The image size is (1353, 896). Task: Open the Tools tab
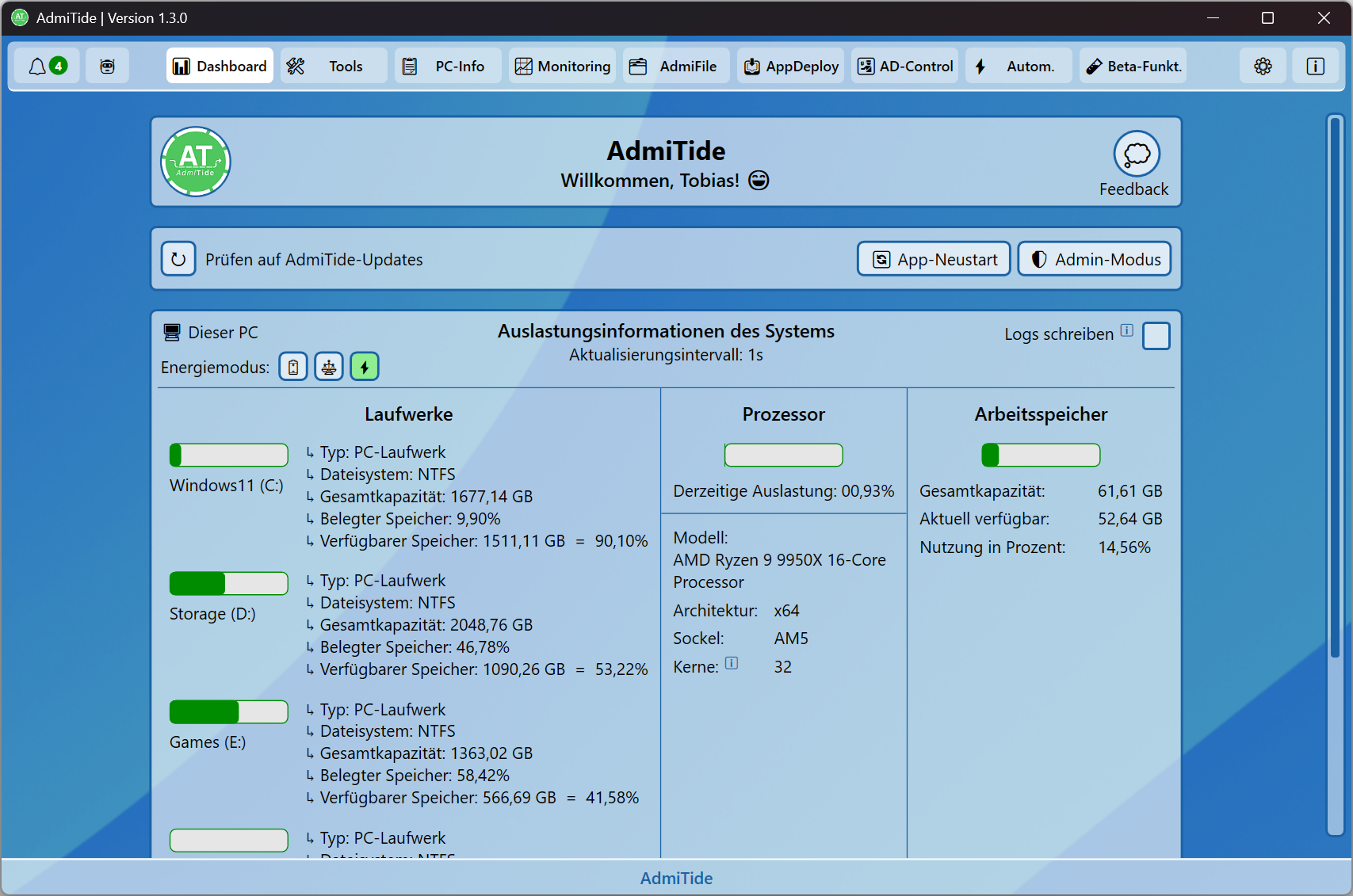coord(334,66)
